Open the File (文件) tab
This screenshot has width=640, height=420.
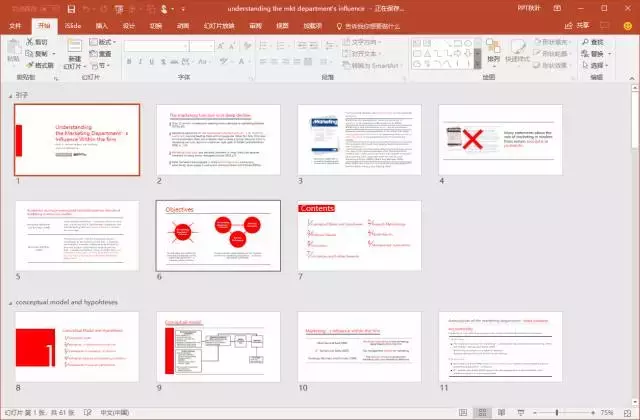pos(15,26)
